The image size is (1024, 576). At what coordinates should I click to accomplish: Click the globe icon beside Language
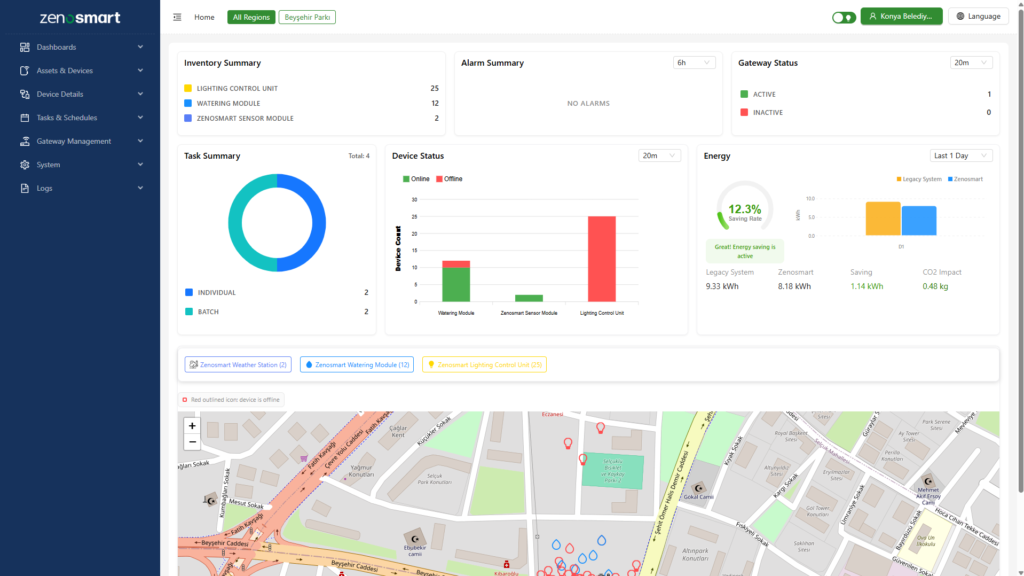pyautogui.click(x=960, y=16)
